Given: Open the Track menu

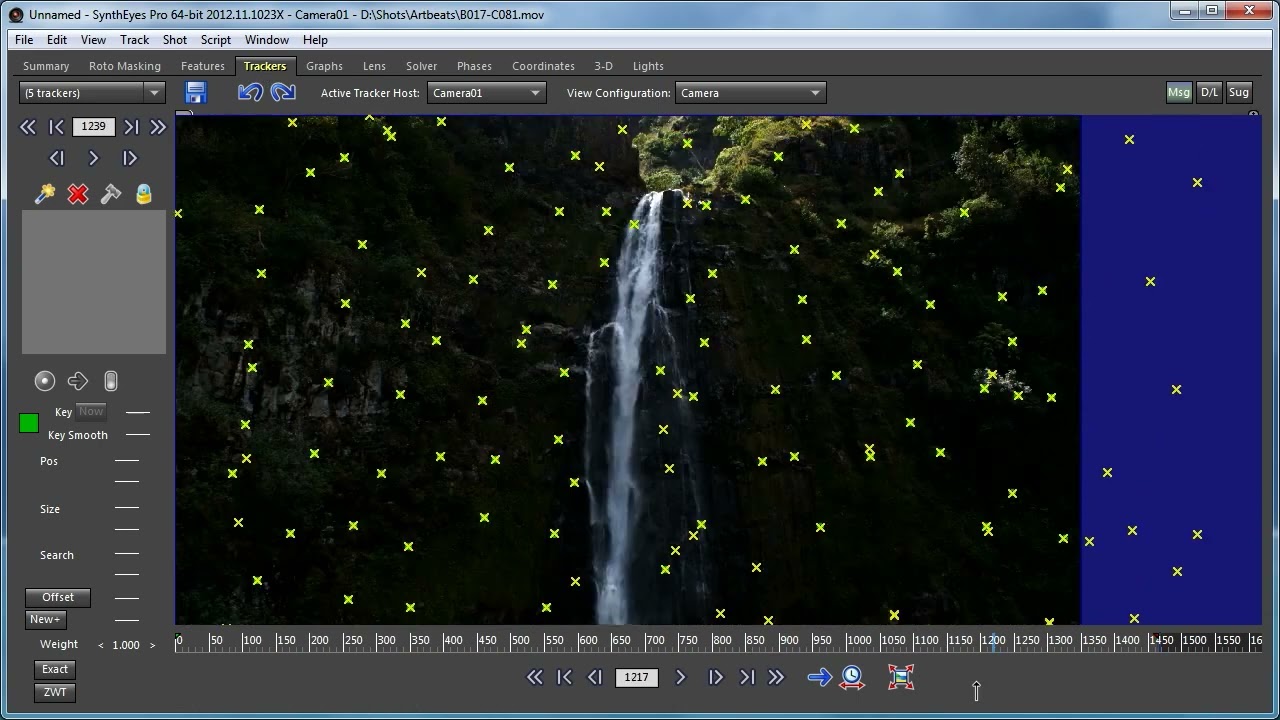Looking at the screenshot, I should [x=134, y=40].
